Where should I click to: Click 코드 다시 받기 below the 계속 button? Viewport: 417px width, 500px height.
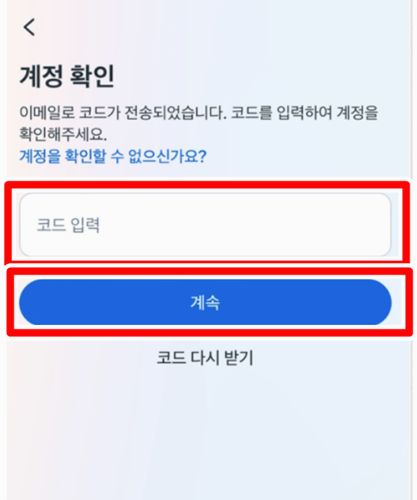[205, 358]
